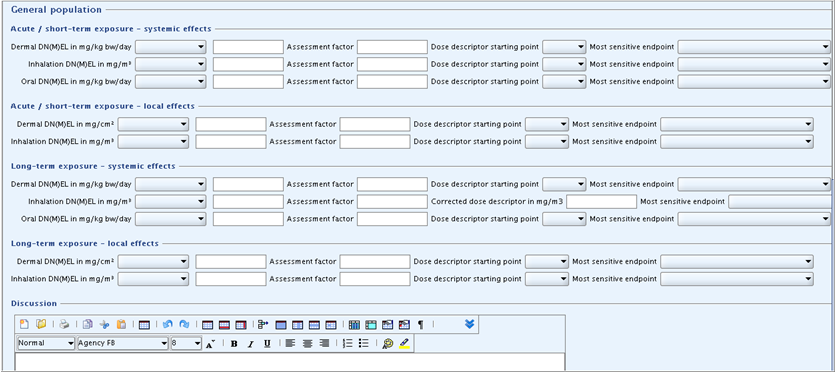Click the Paste clipboard icon

pos(121,324)
